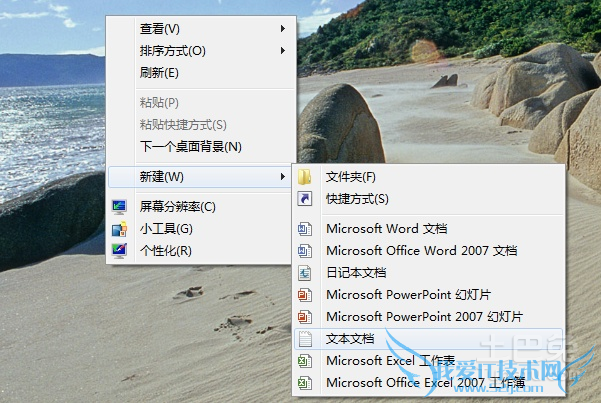Click the PowerPoint icon beside Microsoft PowerPoint 幻灯片
601x403 pixels.
305,295
